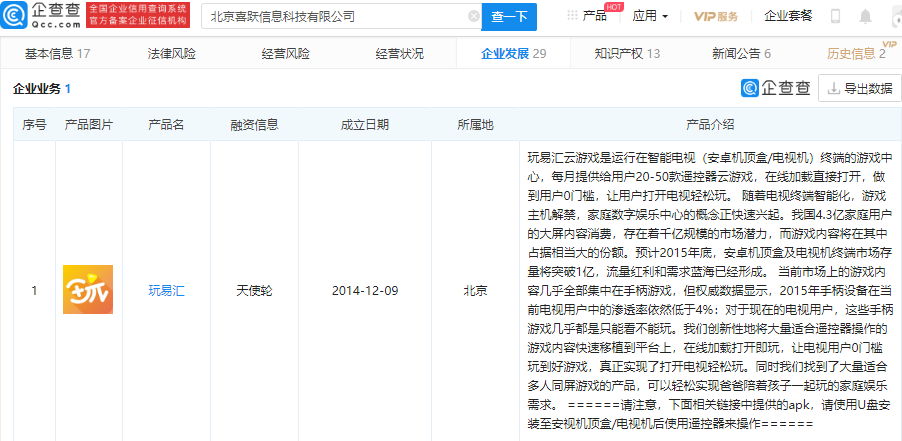Clear the search box with X icon
Viewport: 902px width, 441px height.
tap(474, 17)
